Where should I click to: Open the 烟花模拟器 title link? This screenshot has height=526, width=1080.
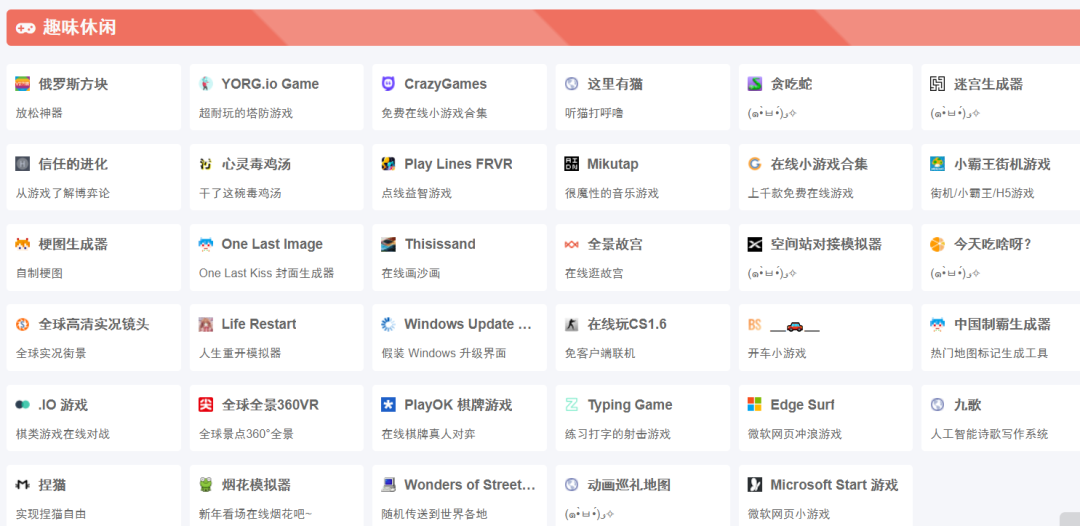click(x=256, y=485)
